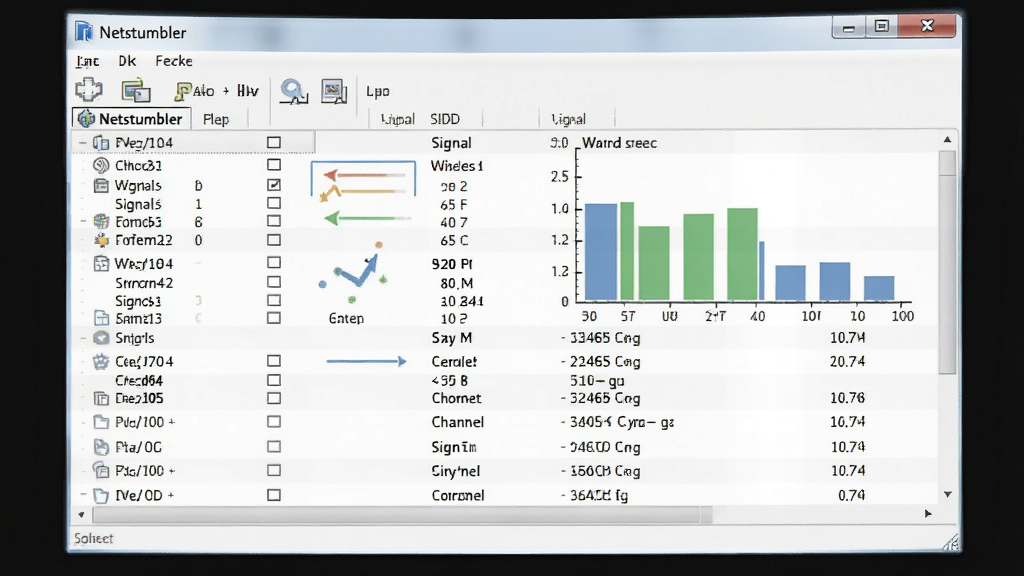Screen dimensions: 1024x576
Task: Click the Netstumbler app icon in title bar
Action: (x=84, y=32)
